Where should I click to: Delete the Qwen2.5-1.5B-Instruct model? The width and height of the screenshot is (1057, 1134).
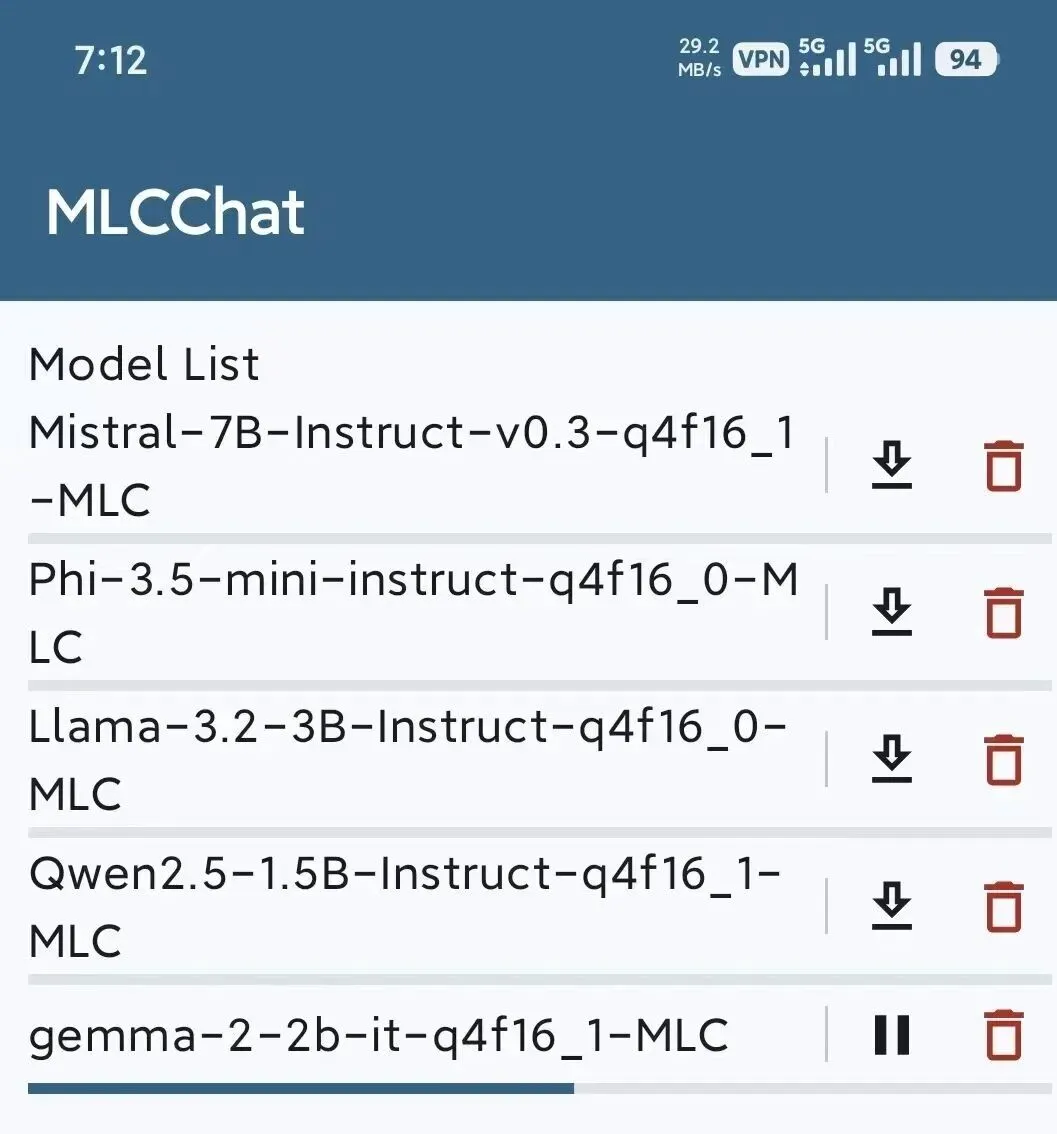1003,907
